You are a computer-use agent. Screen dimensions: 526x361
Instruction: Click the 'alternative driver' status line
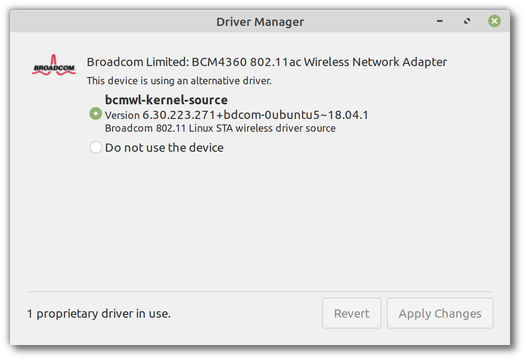(179, 81)
